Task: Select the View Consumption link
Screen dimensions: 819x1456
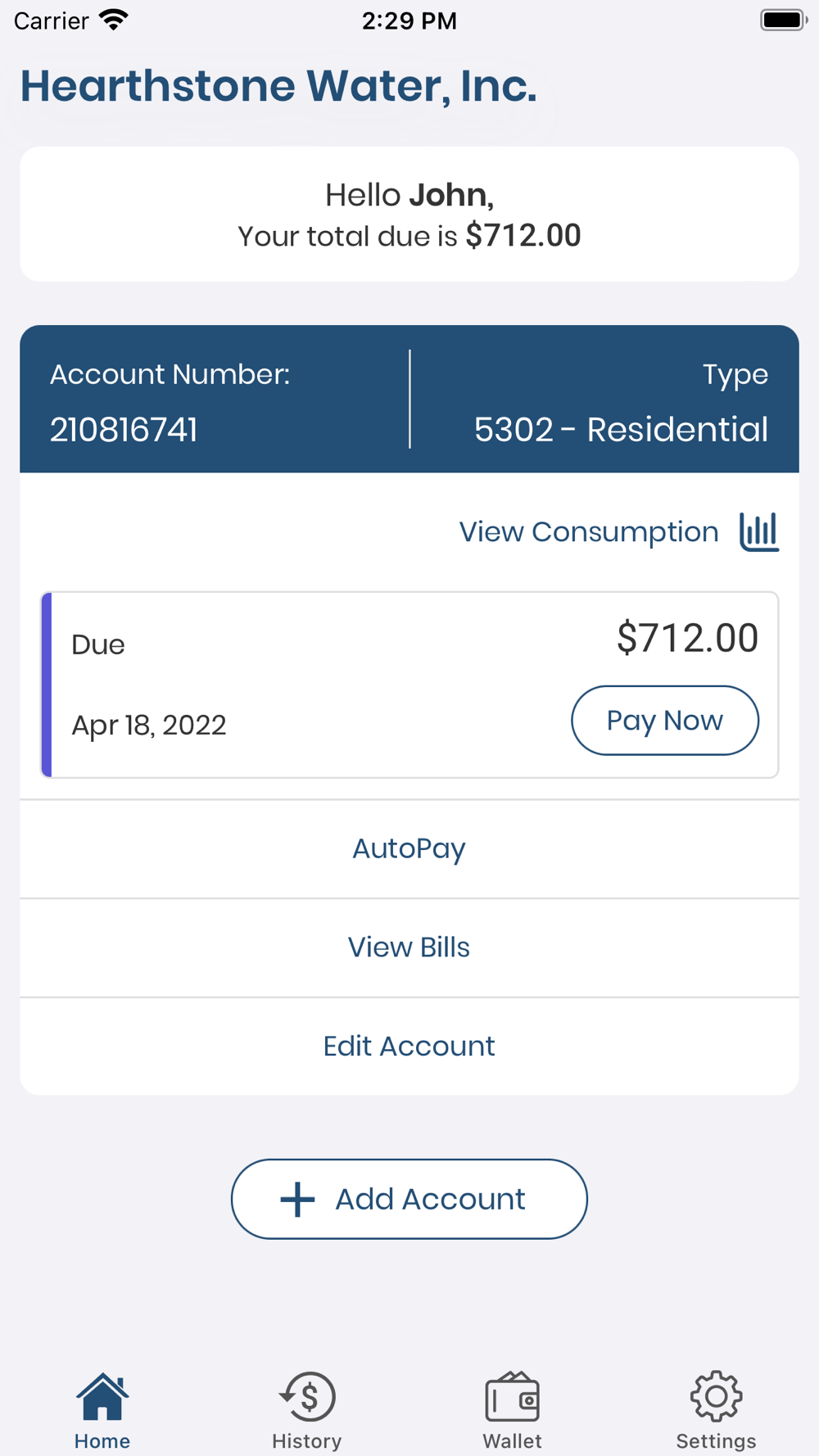Action: (589, 532)
